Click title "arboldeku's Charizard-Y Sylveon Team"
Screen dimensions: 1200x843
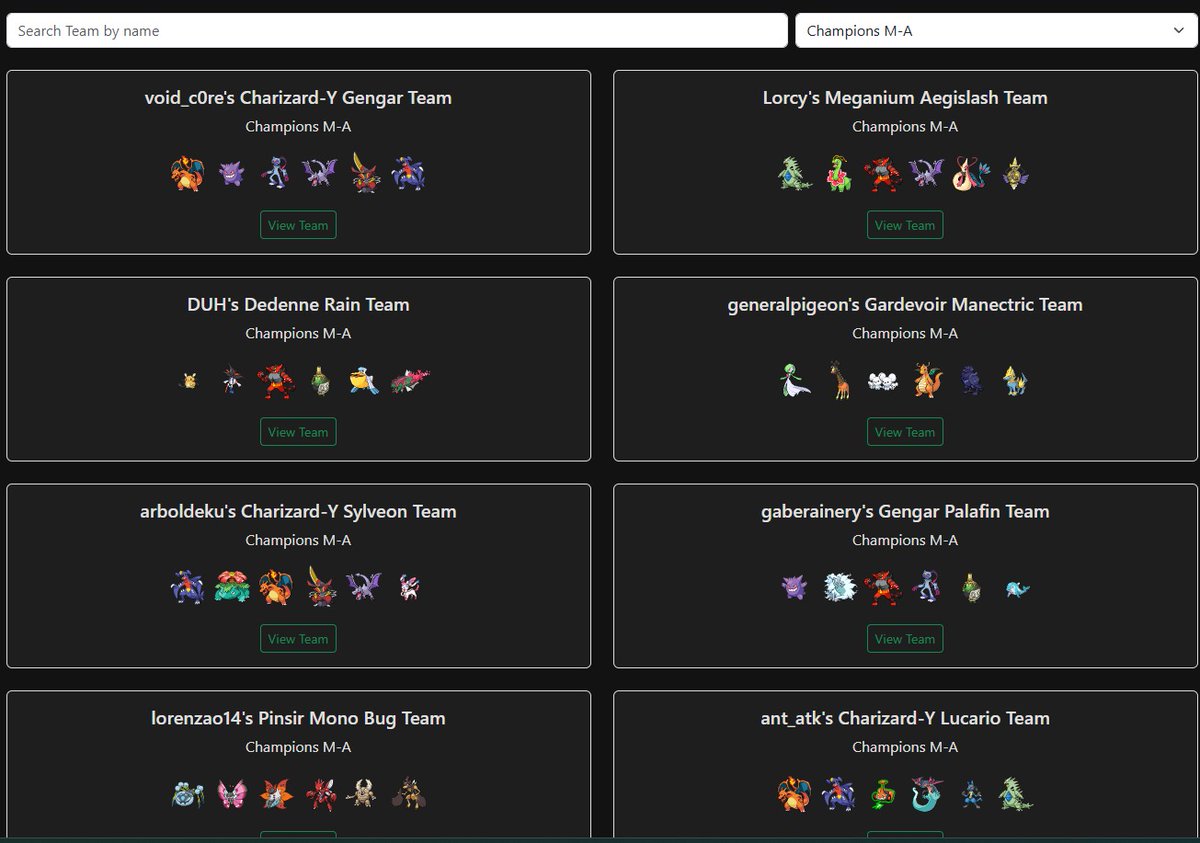point(298,512)
